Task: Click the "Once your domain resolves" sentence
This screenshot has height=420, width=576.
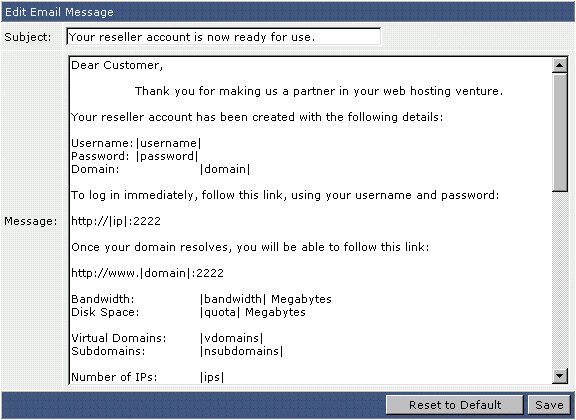Action: [250, 247]
